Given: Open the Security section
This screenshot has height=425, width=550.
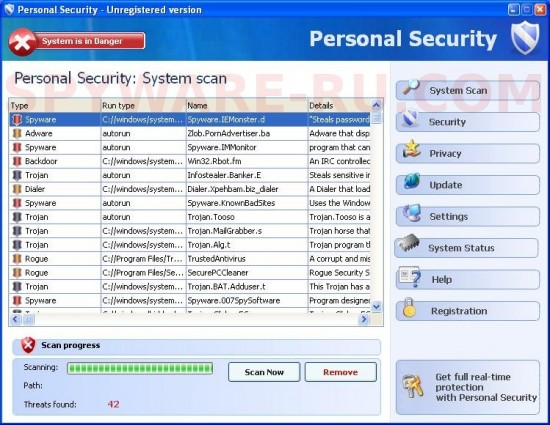Looking at the screenshot, I should (x=468, y=122).
